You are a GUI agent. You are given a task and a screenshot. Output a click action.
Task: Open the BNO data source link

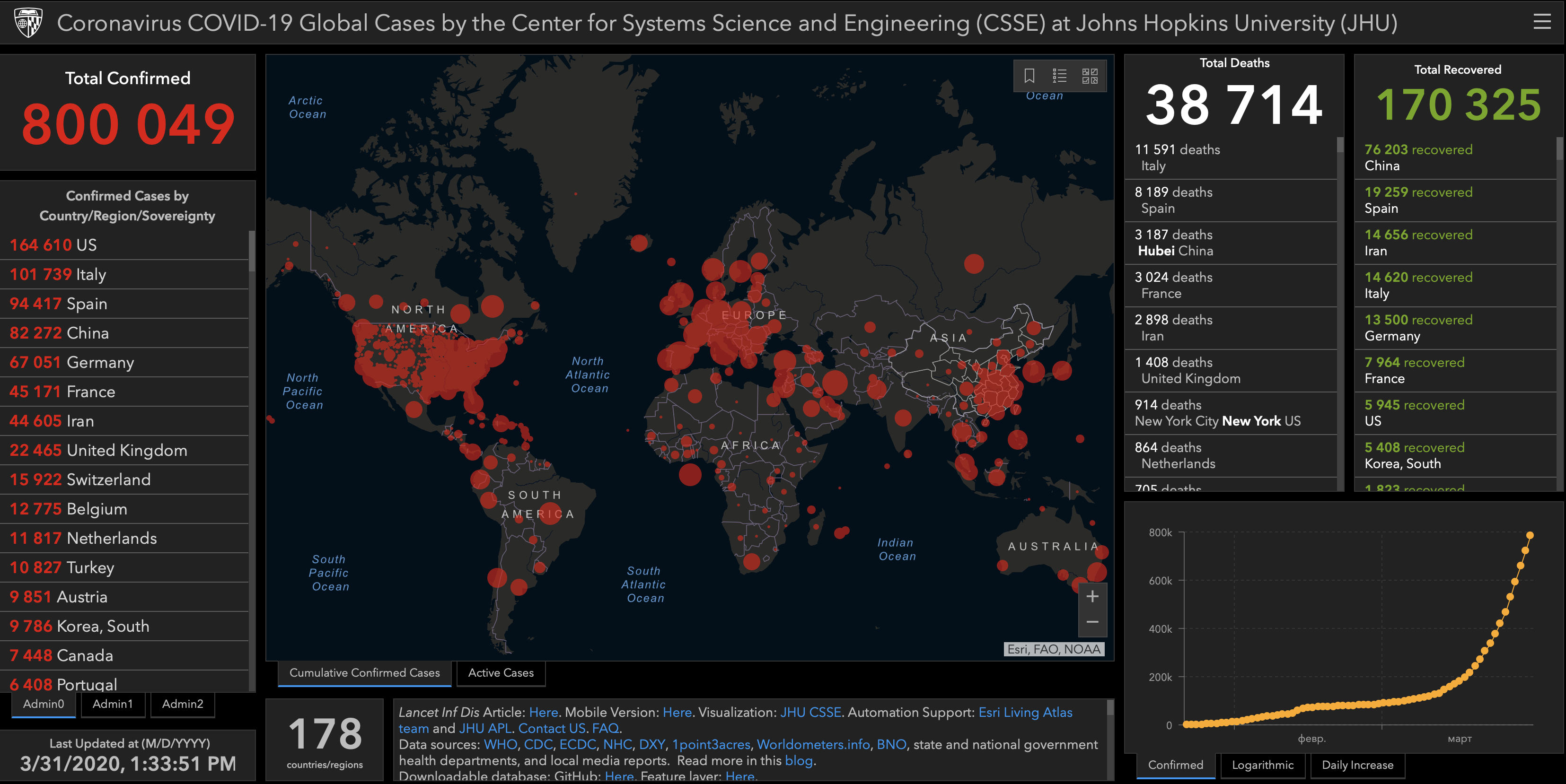point(891,744)
